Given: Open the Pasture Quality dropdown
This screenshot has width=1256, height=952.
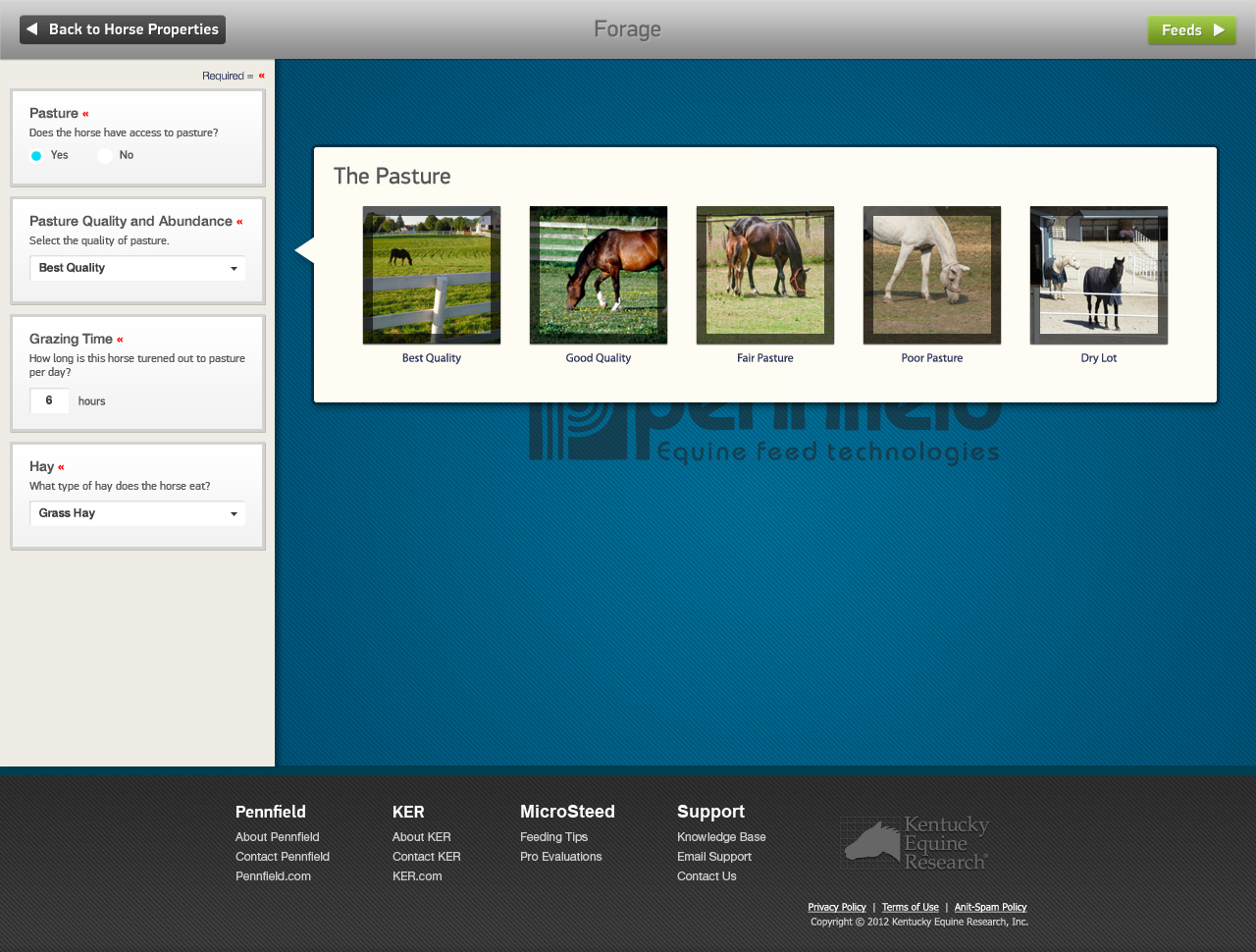Looking at the screenshot, I should tap(137, 268).
